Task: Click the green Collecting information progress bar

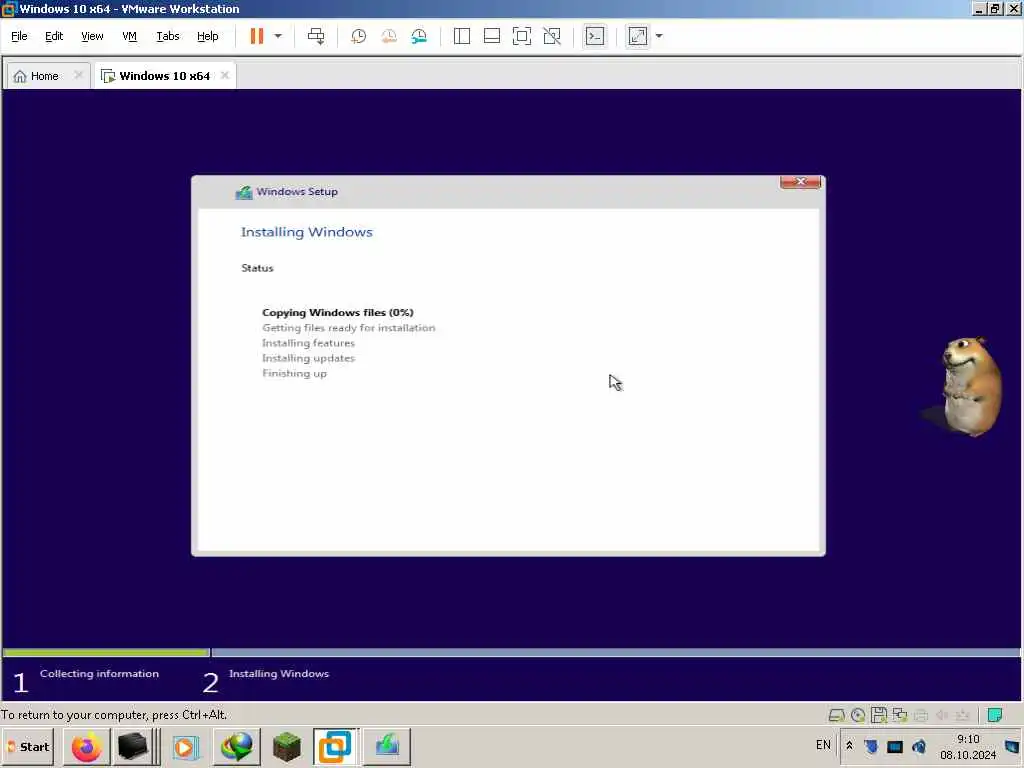Action: 106,652
